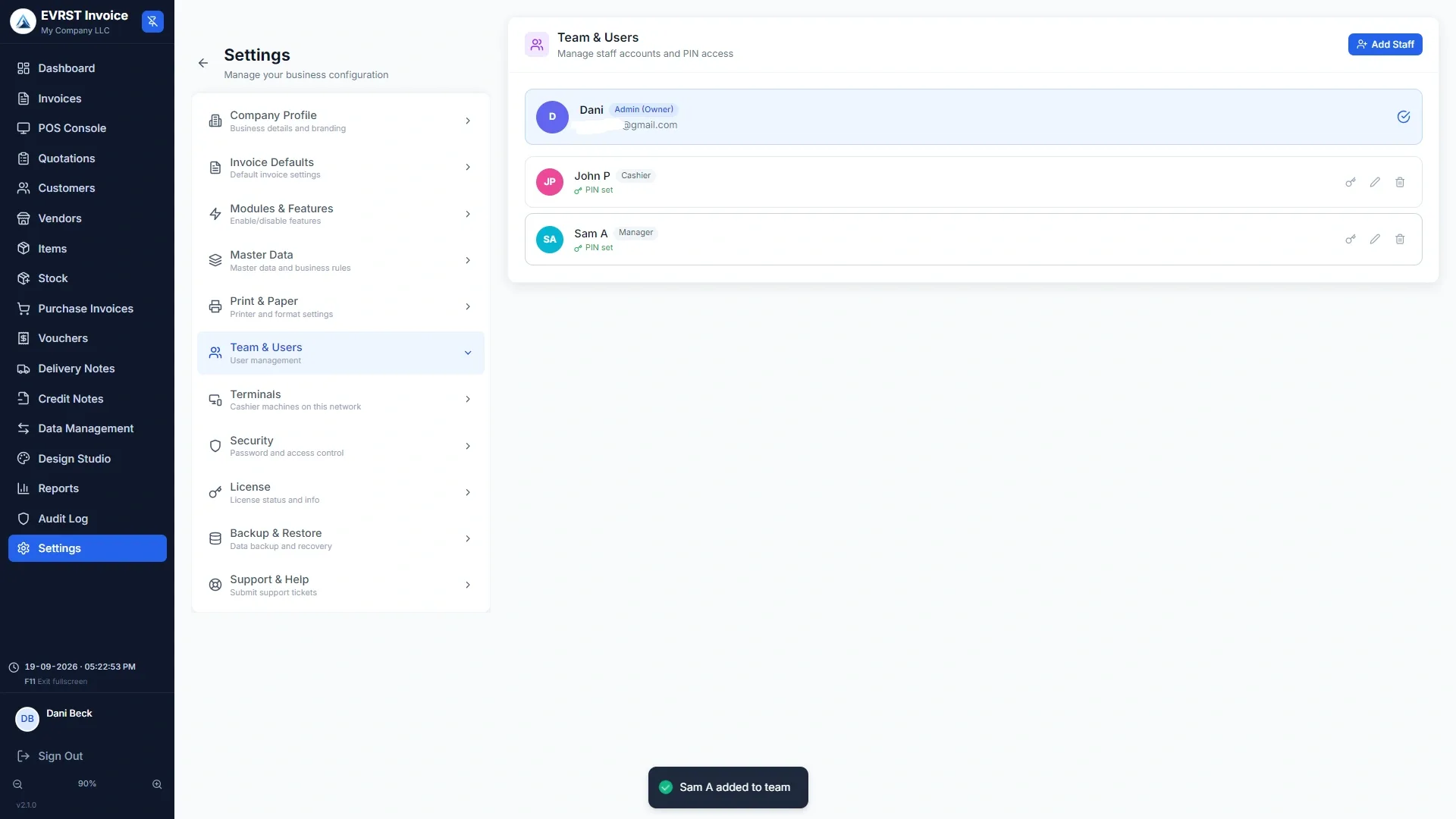Click the 90% zoom level value
The width and height of the screenshot is (1456, 819).
(87, 784)
